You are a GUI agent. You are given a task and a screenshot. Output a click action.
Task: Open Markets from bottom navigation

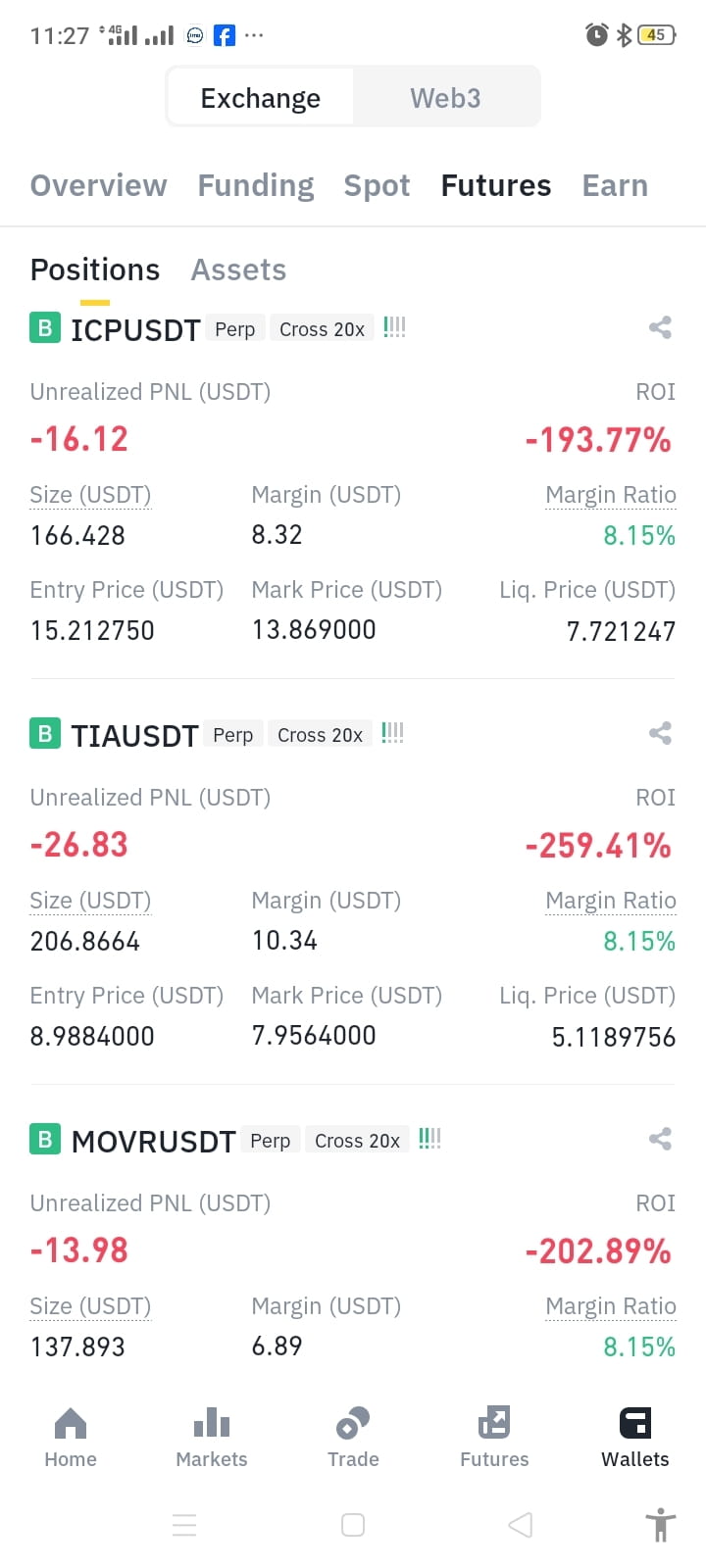click(212, 1422)
